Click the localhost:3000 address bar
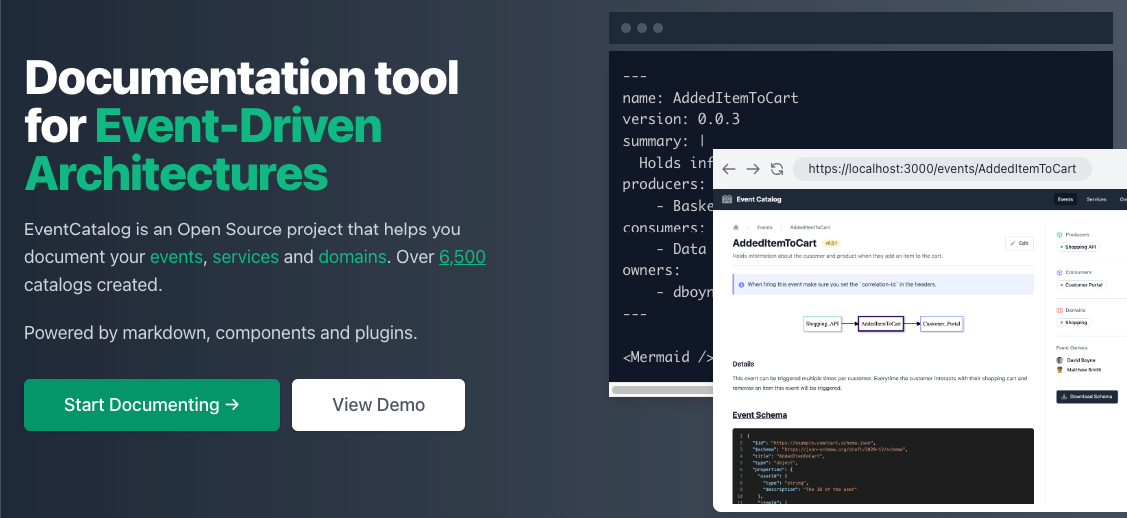Viewport: 1127px width, 518px height. [x=942, y=169]
